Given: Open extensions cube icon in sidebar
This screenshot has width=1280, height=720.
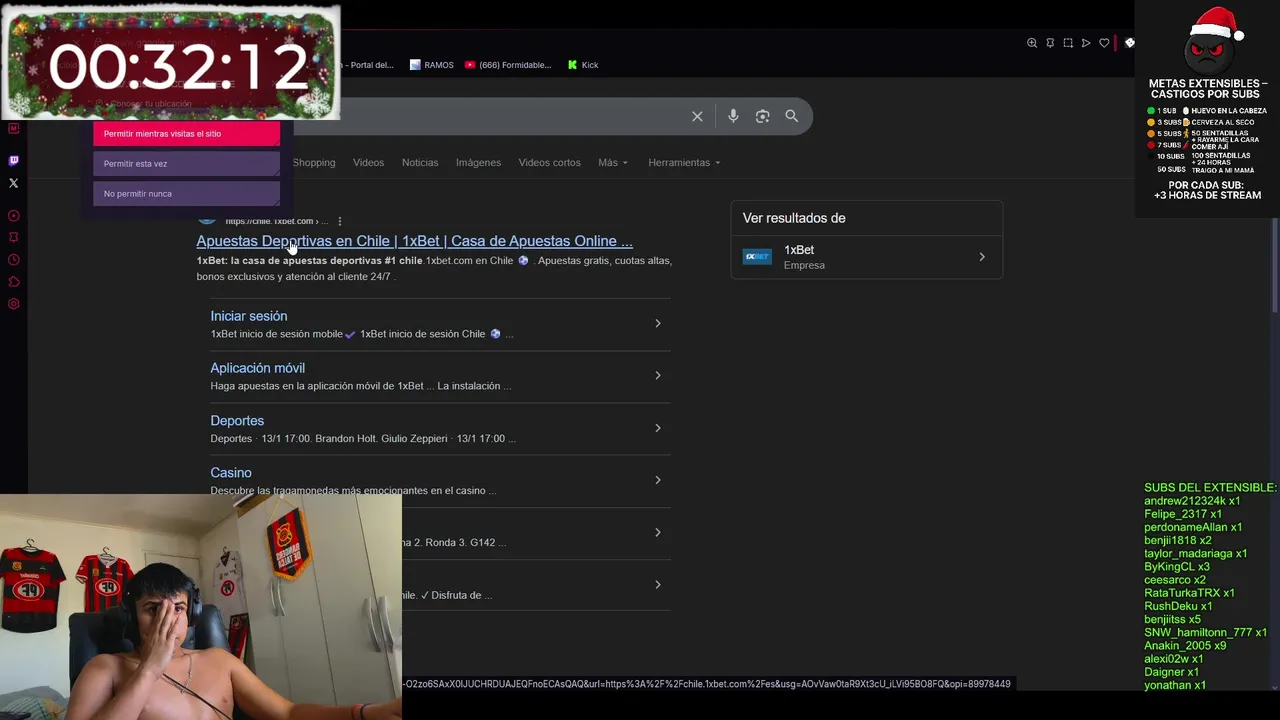Looking at the screenshot, I should click(x=14, y=282).
